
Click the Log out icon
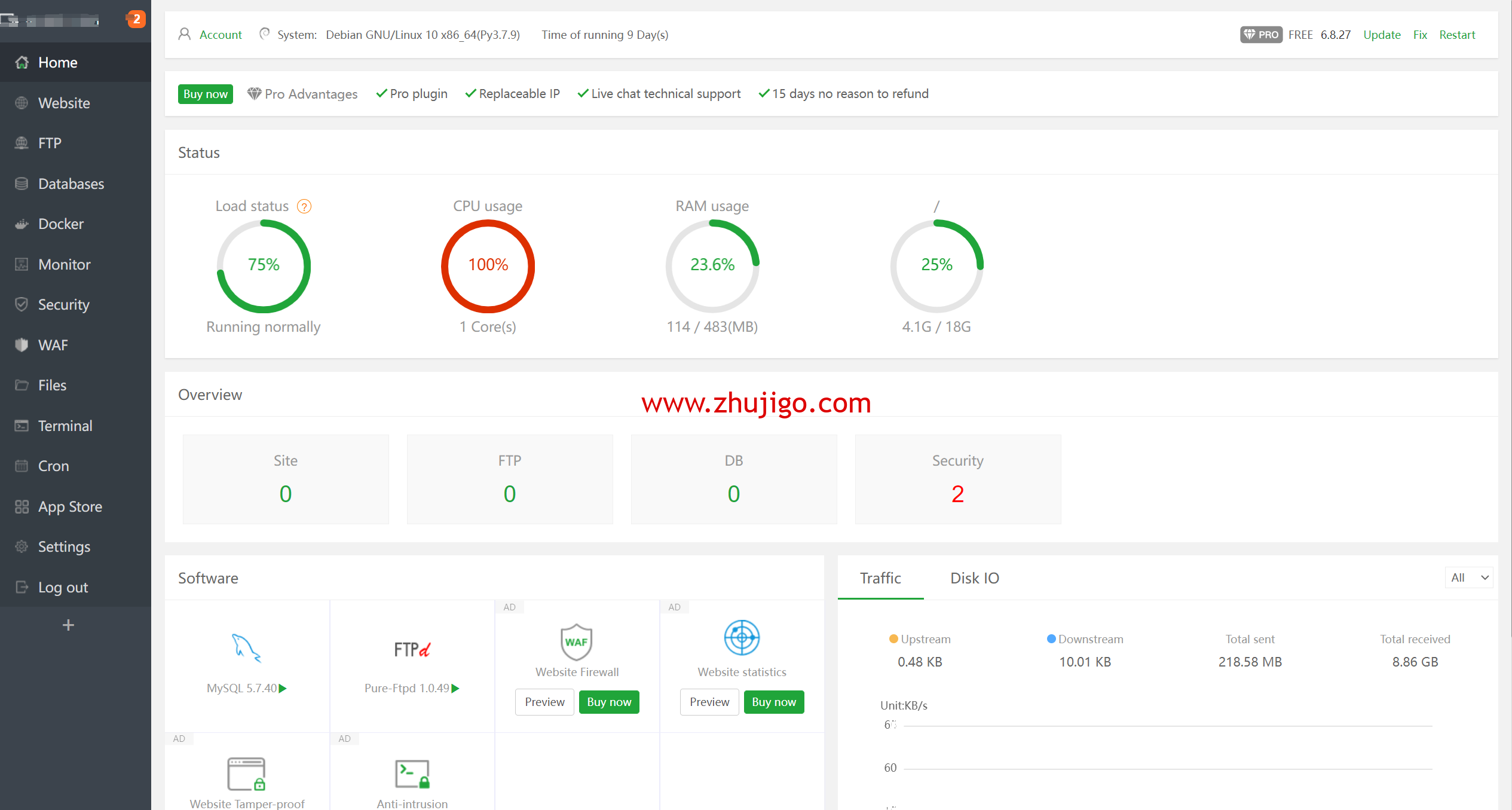point(22,587)
